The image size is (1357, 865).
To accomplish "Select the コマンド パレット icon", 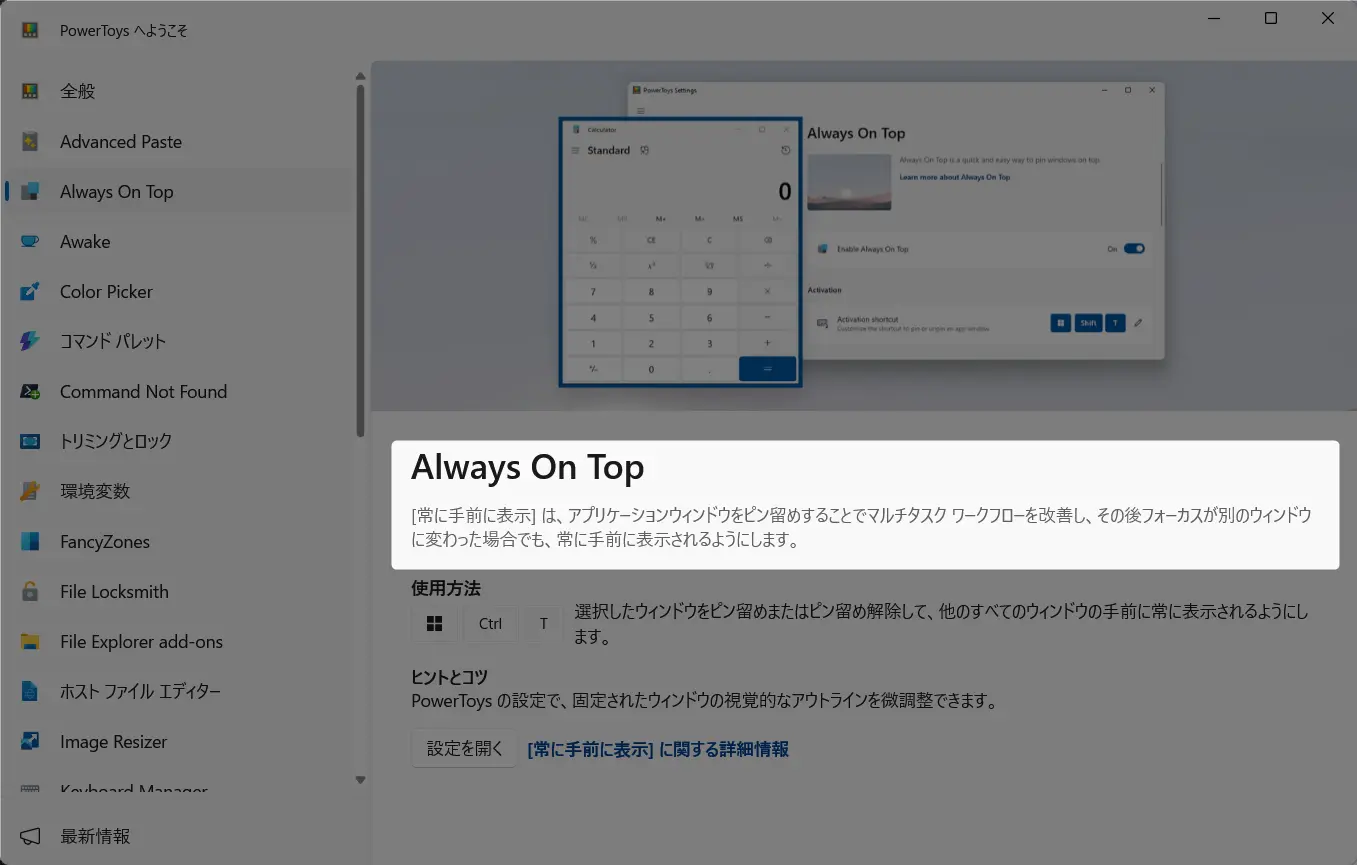I will (x=30, y=341).
